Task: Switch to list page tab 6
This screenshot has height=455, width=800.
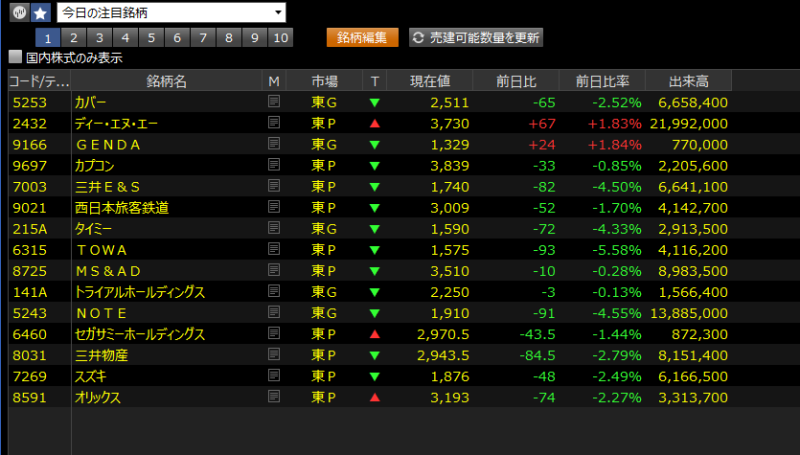Action: pos(177,38)
